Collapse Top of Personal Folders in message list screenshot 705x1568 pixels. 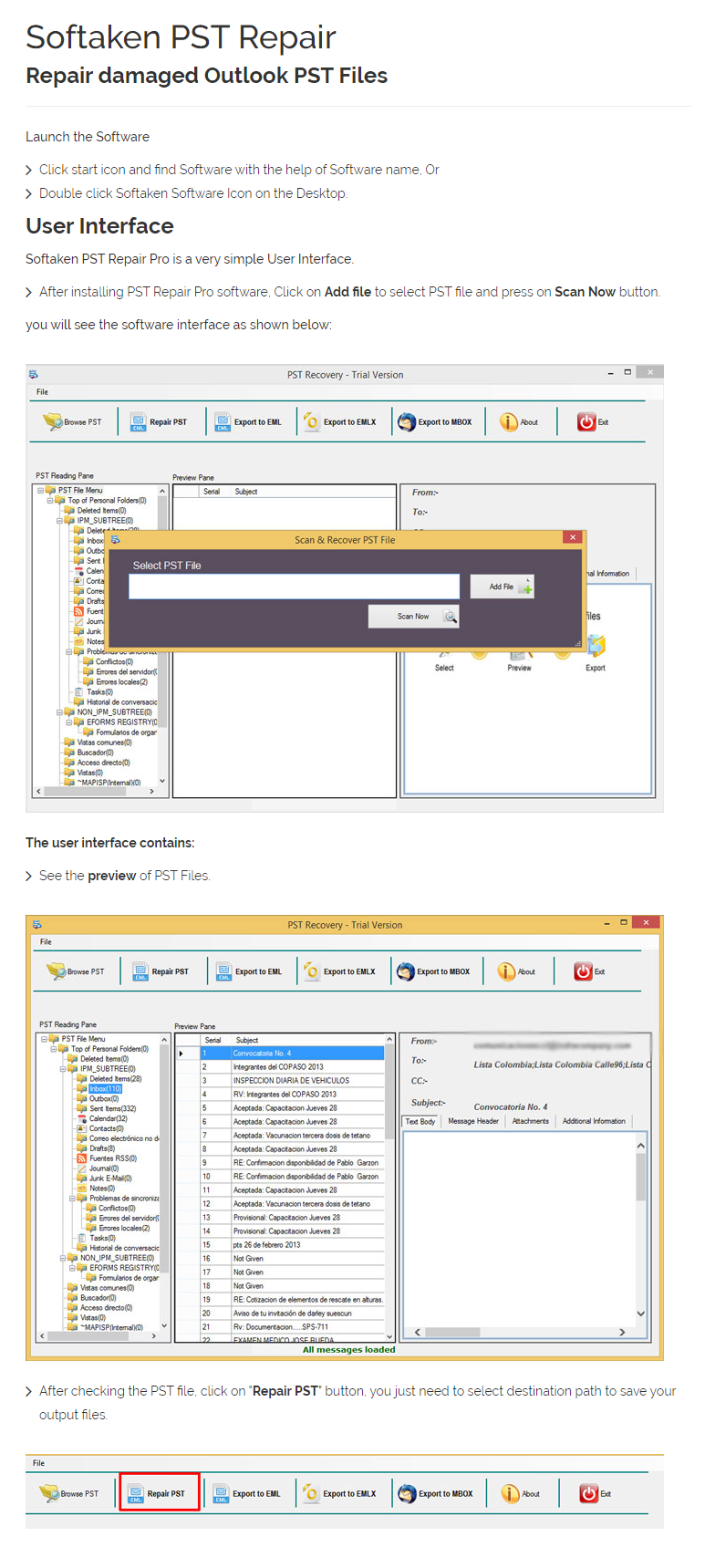pos(53,1049)
